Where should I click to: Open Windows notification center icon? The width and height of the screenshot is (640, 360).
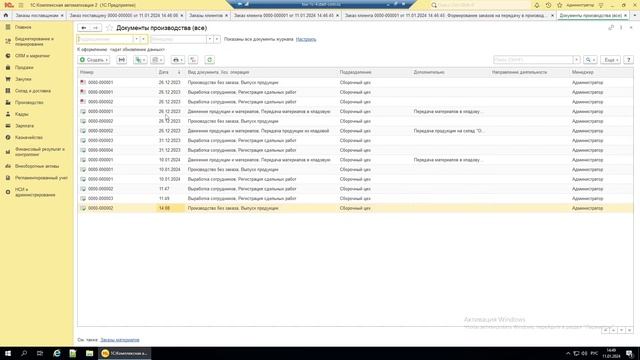click(x=630, y=353)
